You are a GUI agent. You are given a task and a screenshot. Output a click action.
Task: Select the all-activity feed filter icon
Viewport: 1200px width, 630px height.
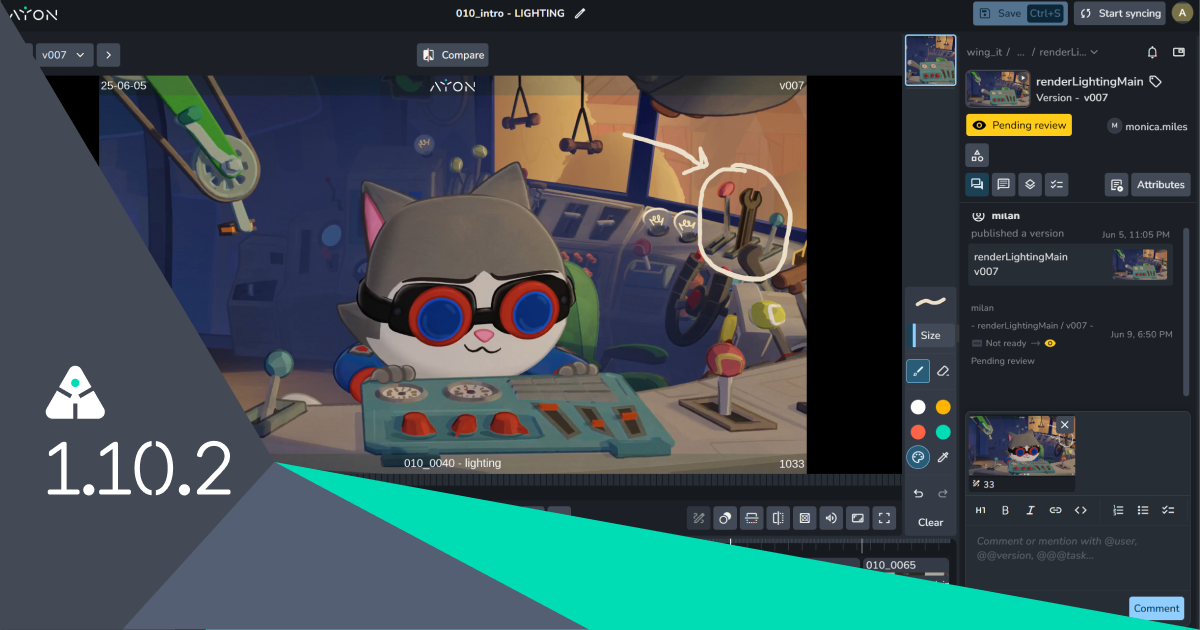click(977, 184)
